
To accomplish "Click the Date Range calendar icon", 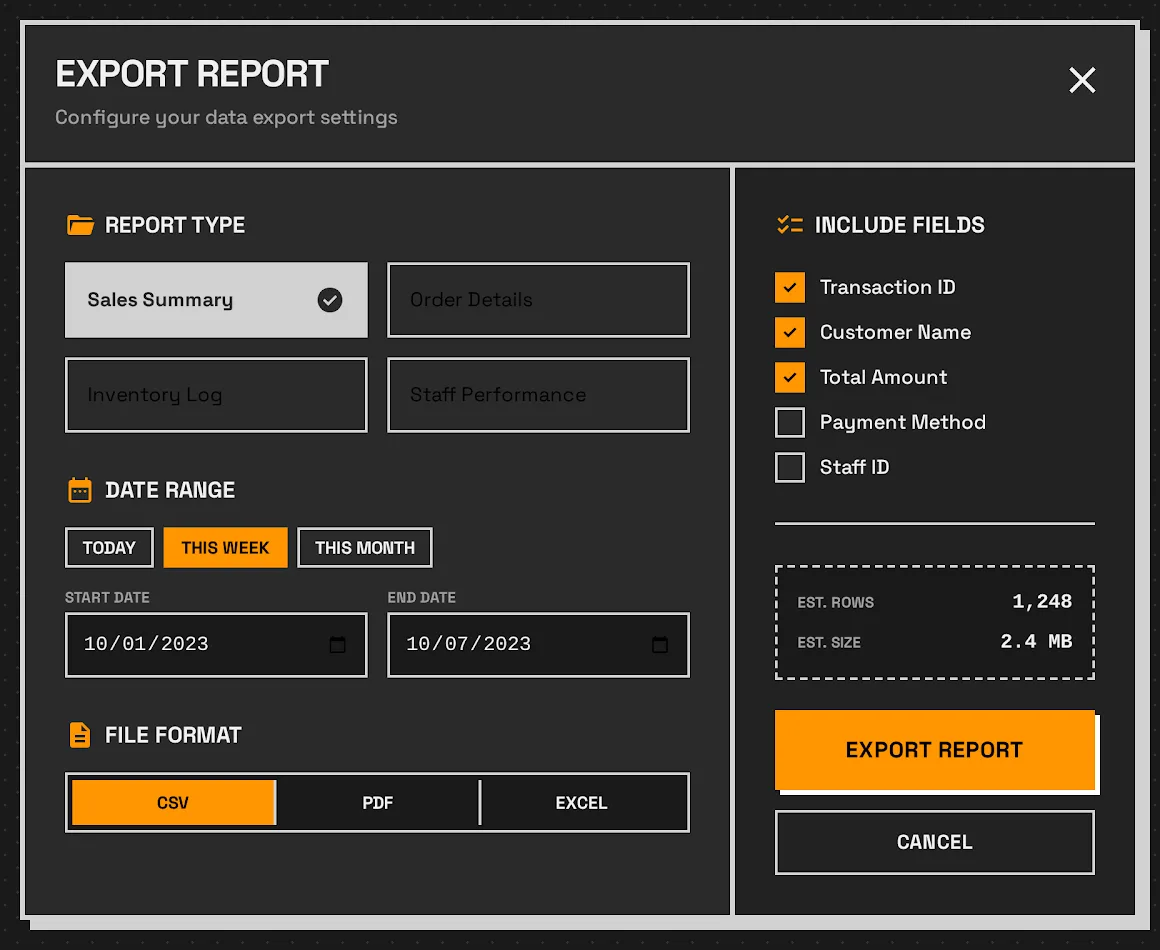I will click(x=80, y=490).
